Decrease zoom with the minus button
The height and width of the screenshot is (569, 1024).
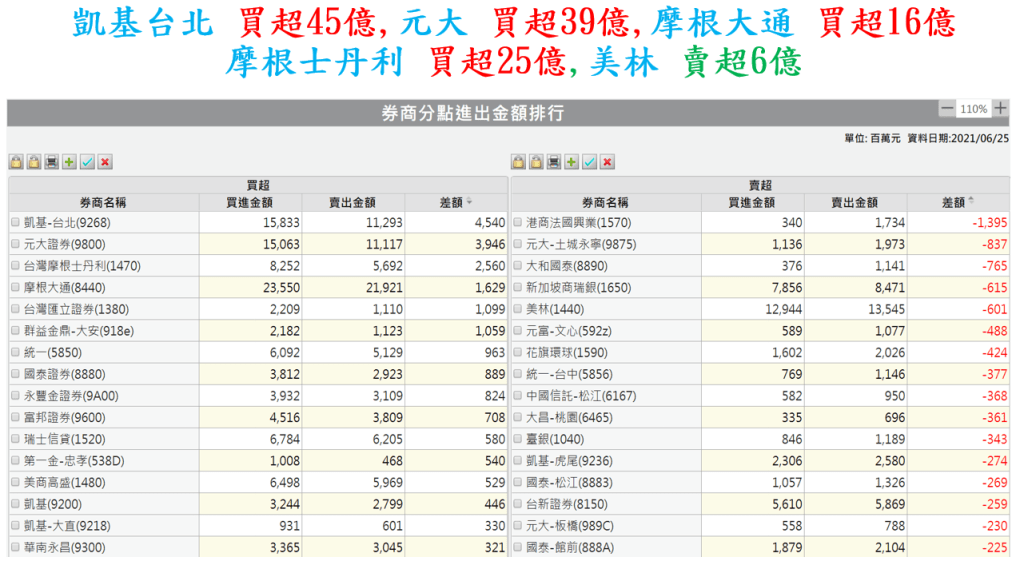[946, 108]
